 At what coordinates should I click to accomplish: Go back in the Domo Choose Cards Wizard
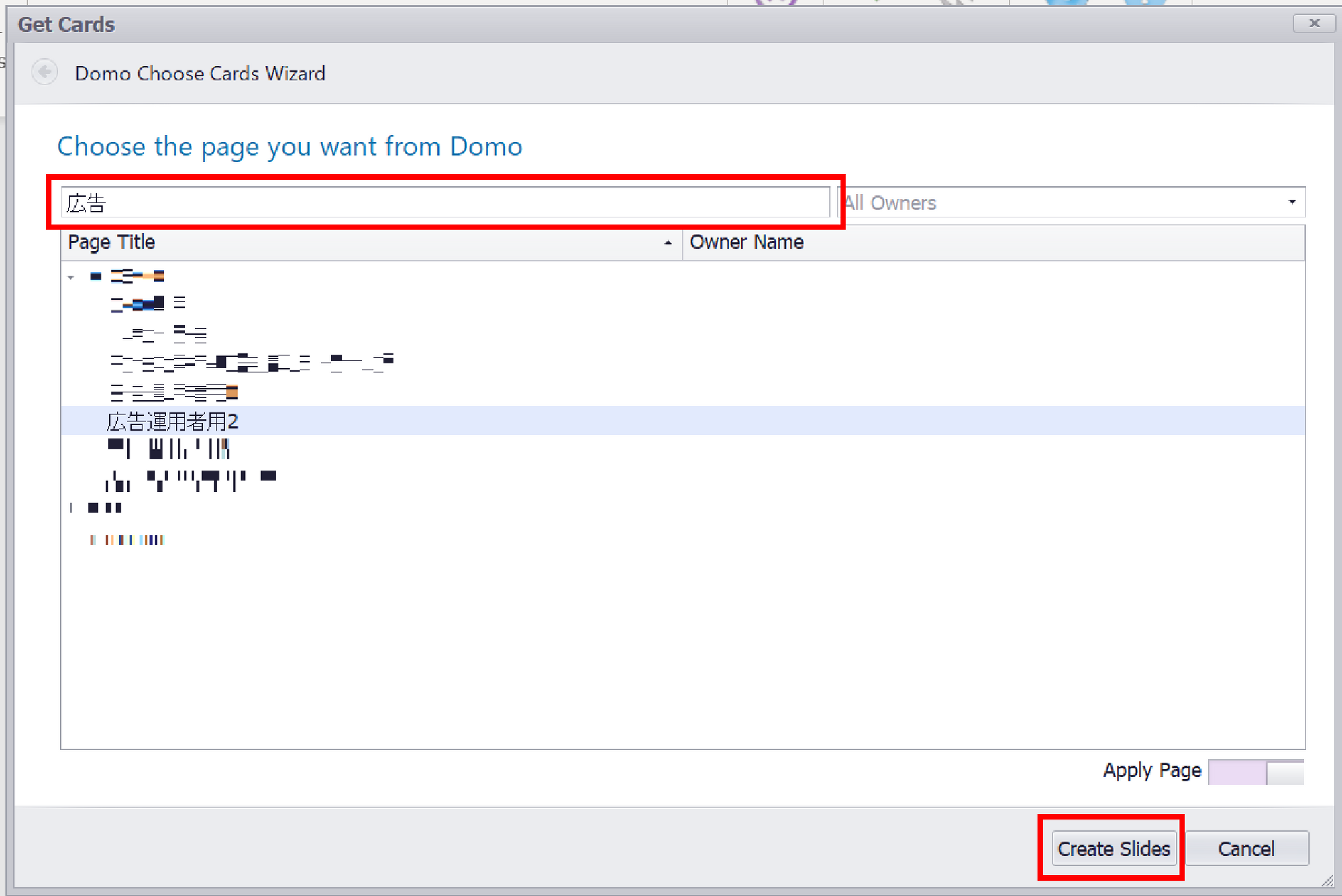[45, 72]
